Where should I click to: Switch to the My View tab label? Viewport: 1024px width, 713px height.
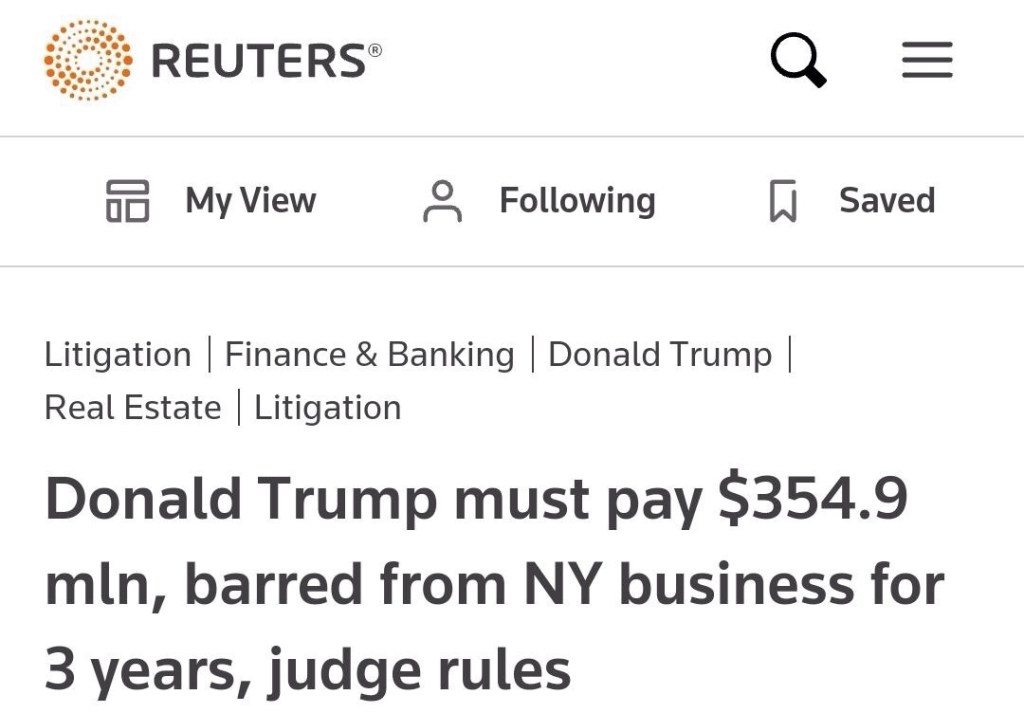click(250, 200)
